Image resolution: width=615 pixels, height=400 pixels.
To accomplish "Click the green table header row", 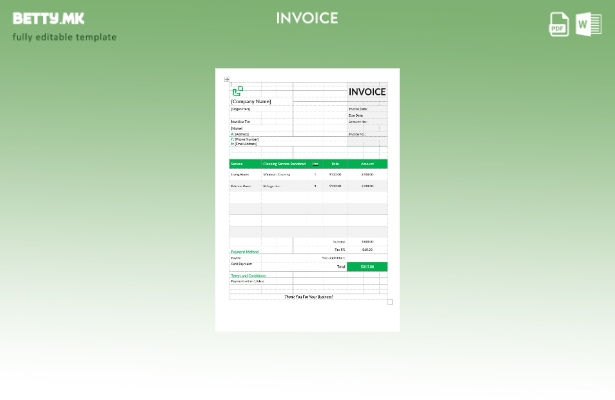I will 307,164.
